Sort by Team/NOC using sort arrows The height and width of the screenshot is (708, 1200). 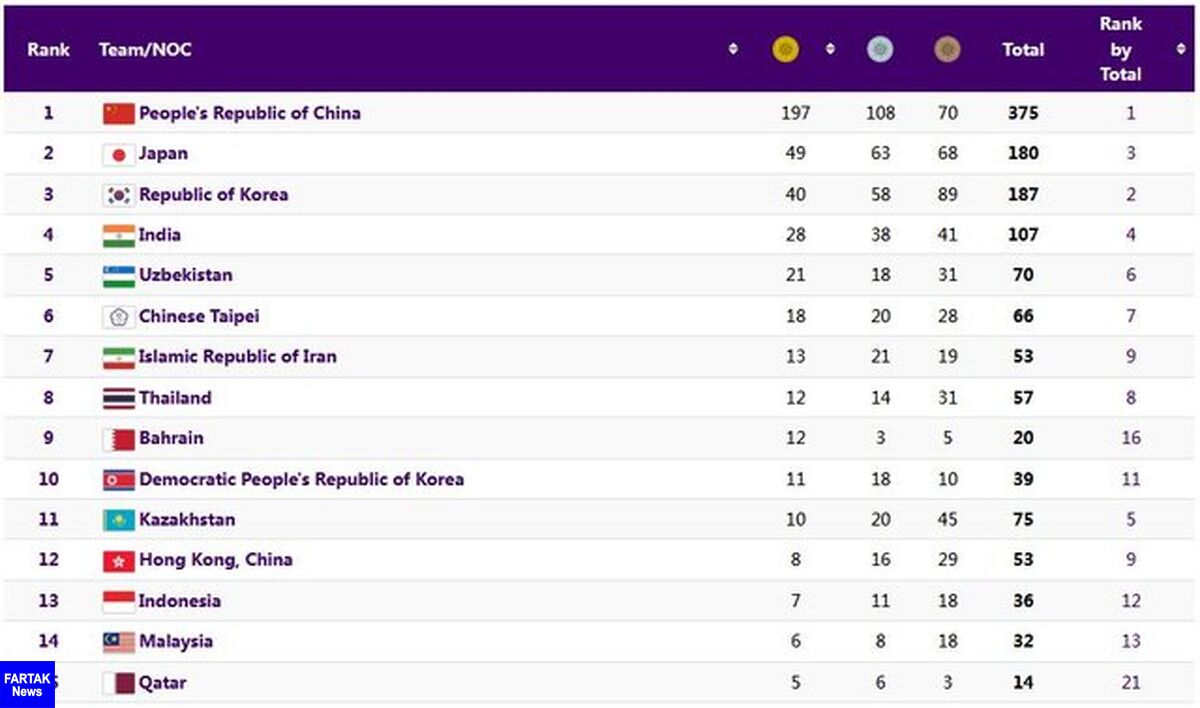click(x=733, y=49)
